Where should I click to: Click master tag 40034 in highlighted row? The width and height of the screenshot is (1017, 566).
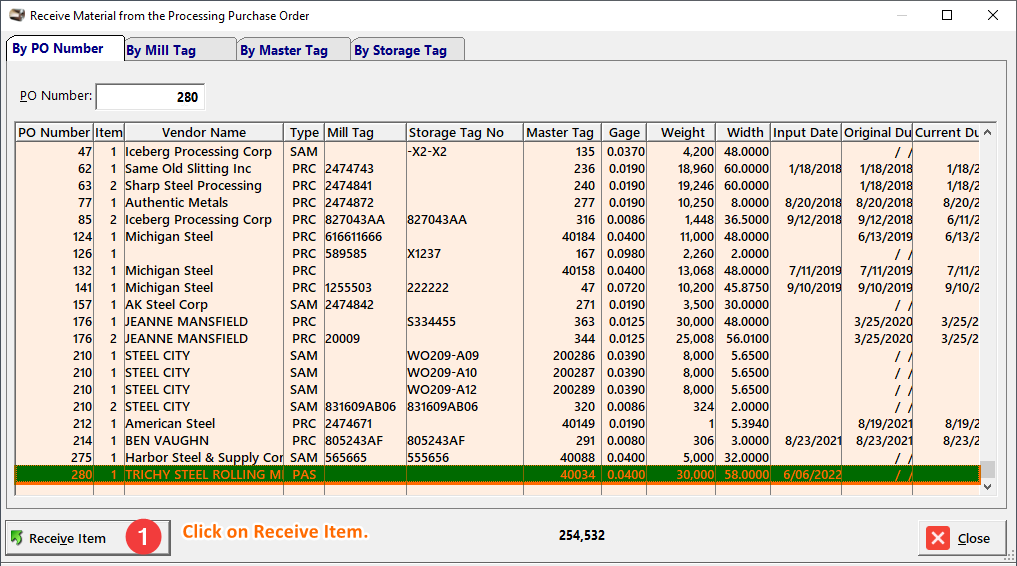562,475
